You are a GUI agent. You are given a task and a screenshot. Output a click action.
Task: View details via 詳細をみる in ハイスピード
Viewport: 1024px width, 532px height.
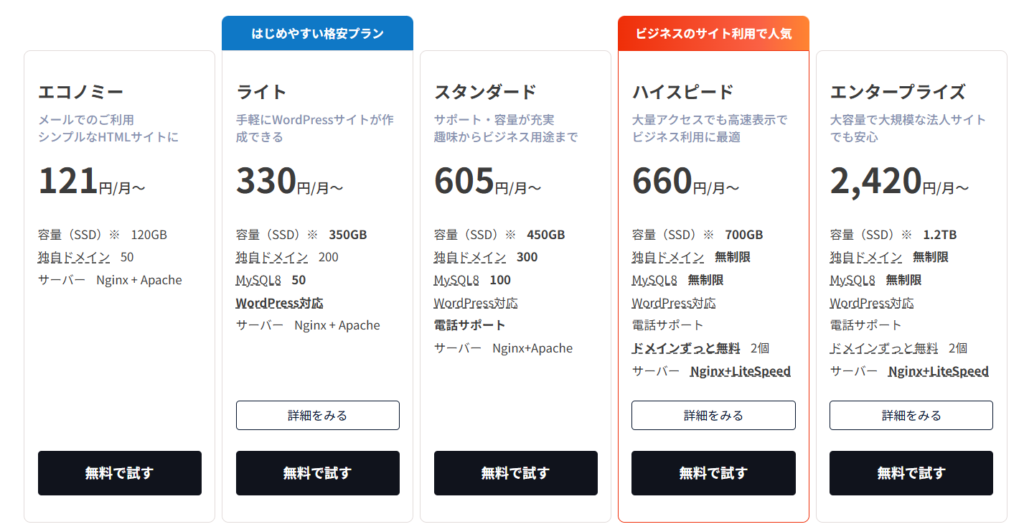point(713,415)
